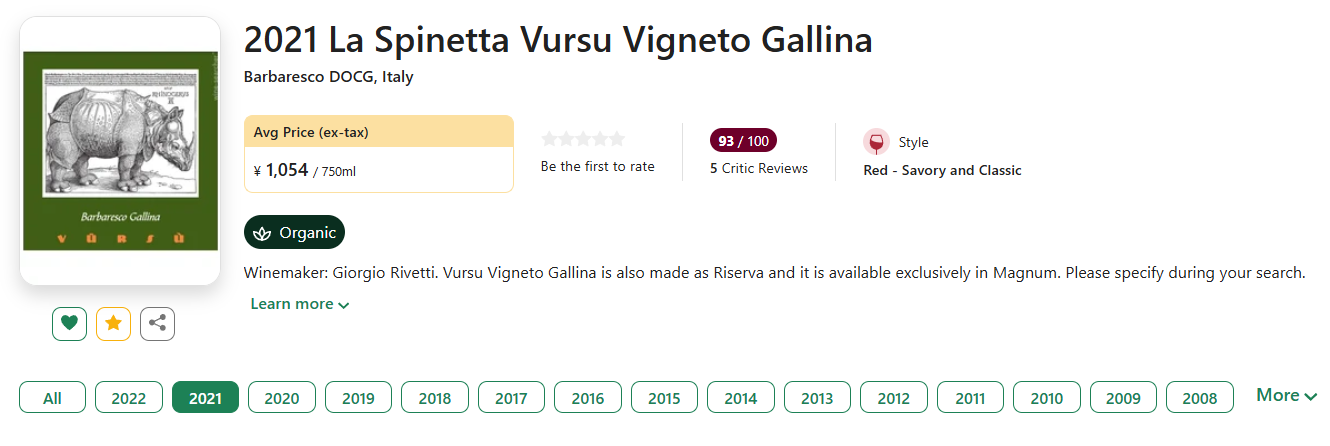Expand the Learn more description

pos(299,304)
